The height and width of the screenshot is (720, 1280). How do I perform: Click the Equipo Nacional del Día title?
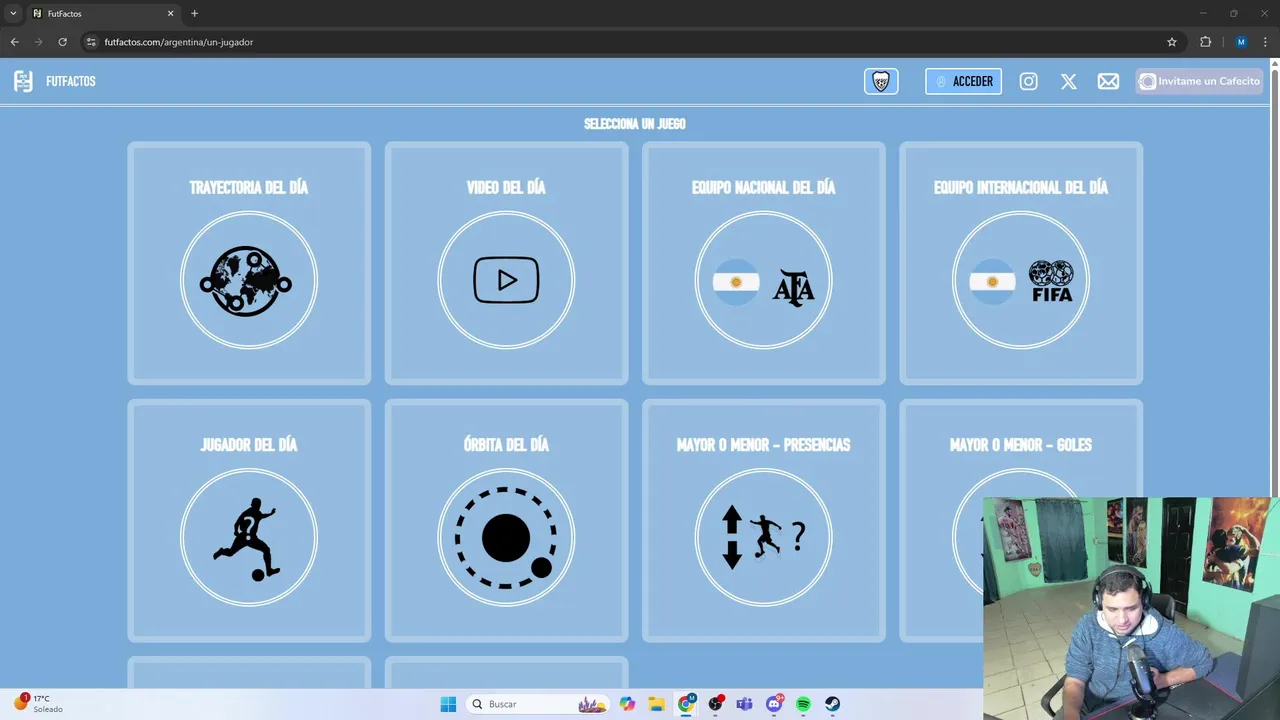pos(763,187)
